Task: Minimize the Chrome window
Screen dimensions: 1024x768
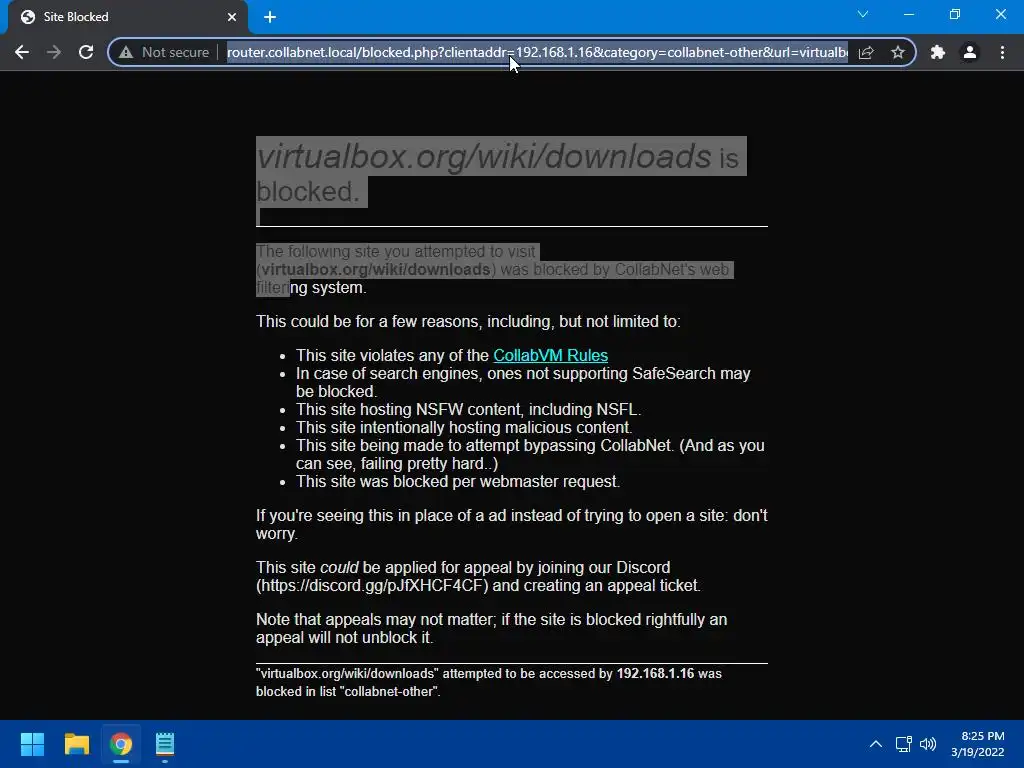Action: click(x=908, y=14)
